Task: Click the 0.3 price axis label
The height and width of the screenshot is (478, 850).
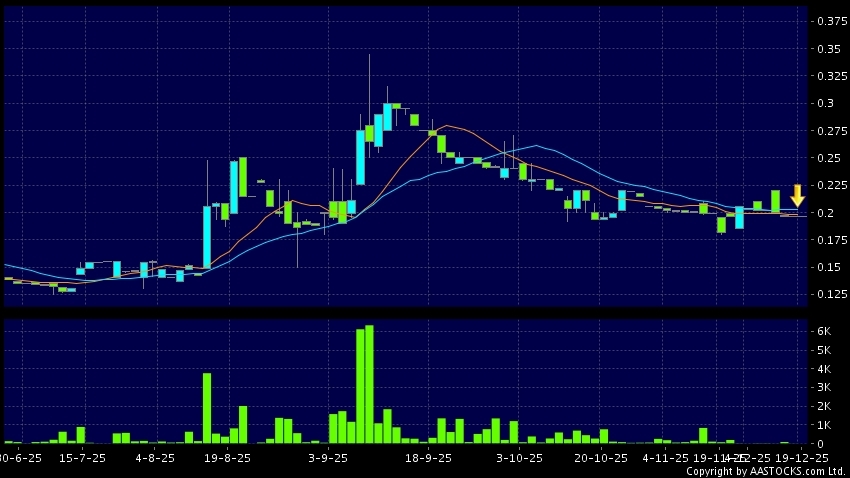Action: pos(826,103)
